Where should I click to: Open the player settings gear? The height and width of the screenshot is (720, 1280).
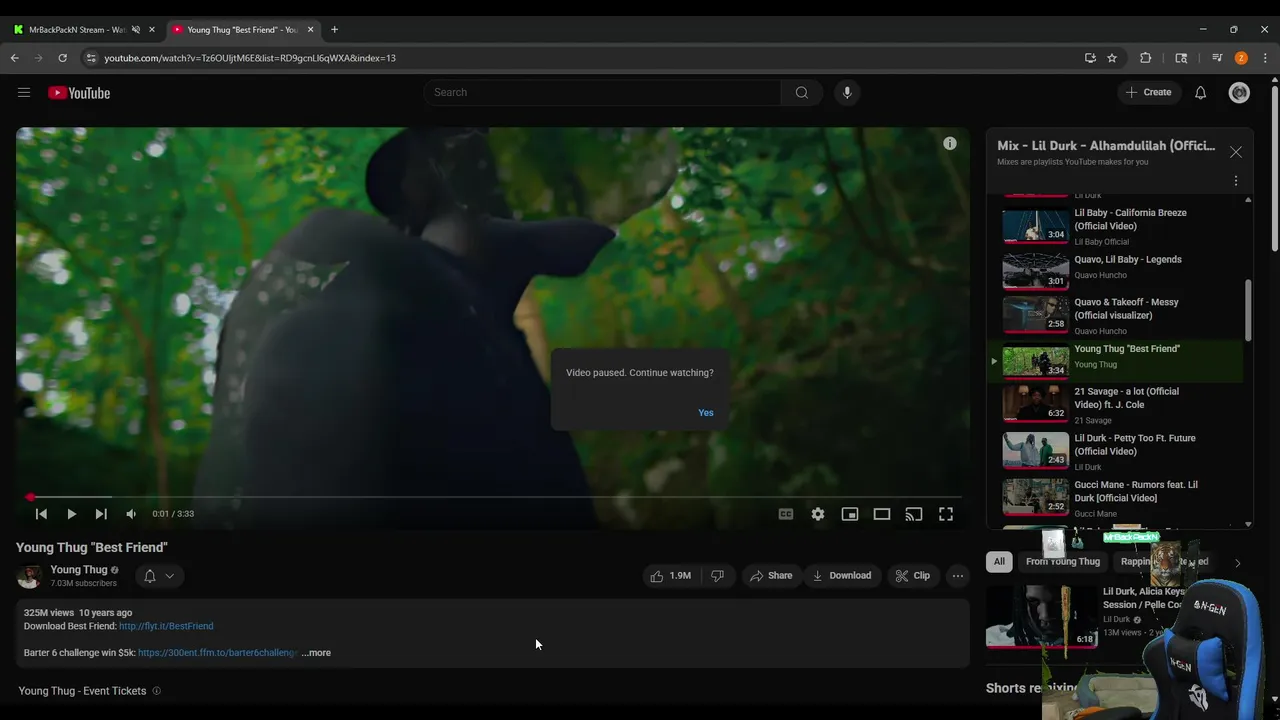coord(818,514)
